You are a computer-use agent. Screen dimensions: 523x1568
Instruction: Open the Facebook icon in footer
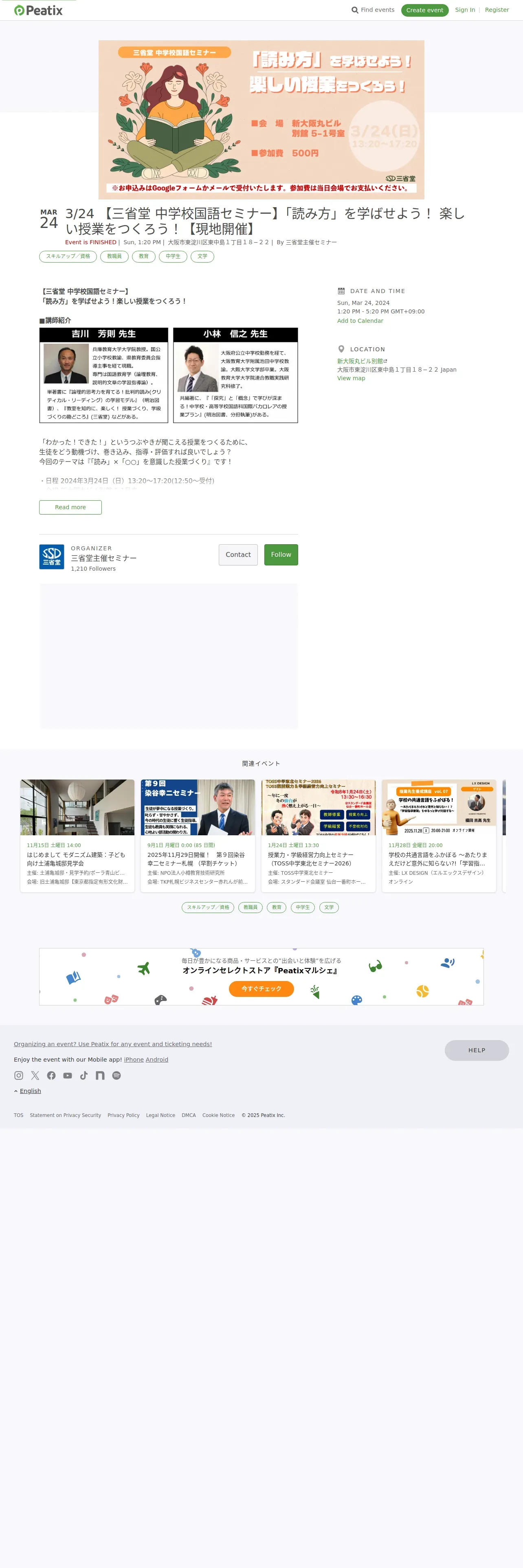click(51, 1075)
